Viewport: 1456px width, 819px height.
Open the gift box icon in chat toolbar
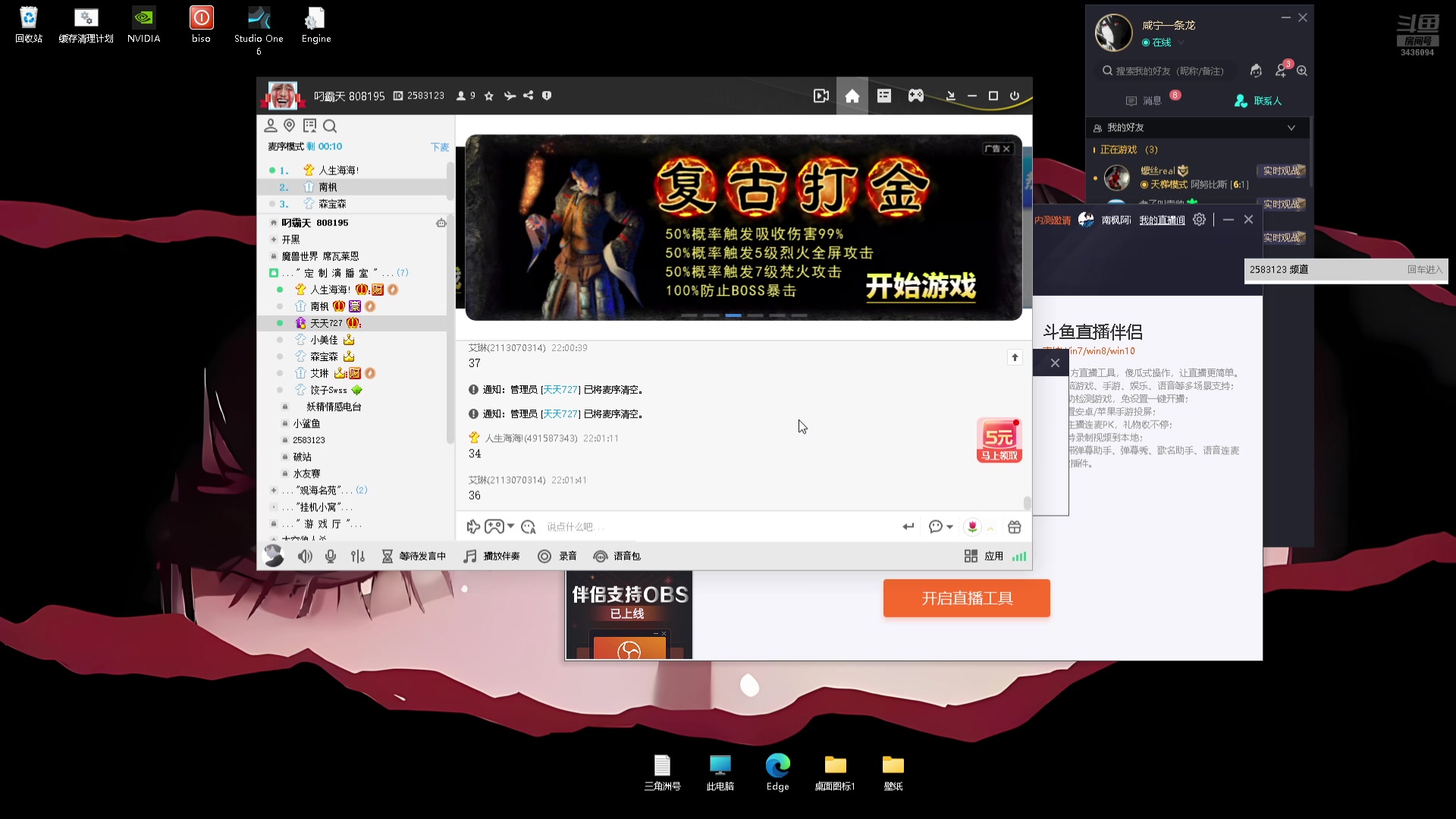[x=1015, y=527]
